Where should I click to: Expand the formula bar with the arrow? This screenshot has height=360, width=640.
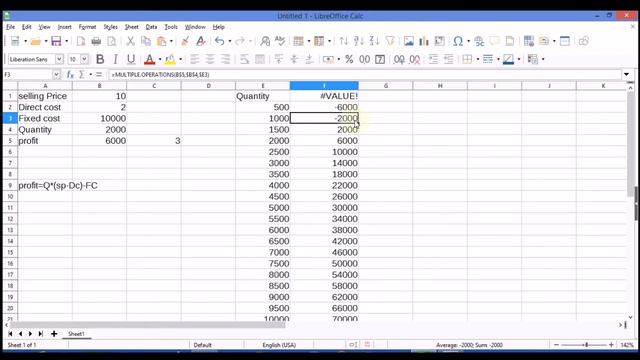tap(626, 74)
